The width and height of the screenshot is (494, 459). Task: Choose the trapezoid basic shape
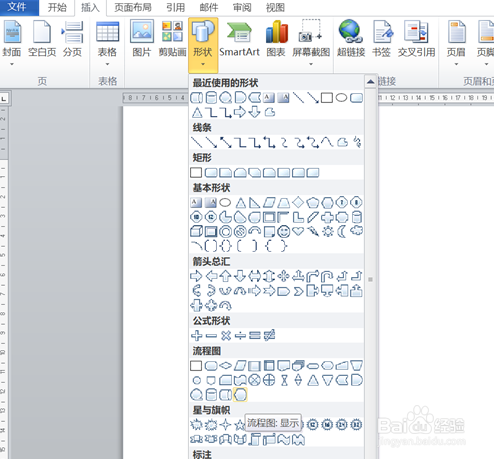click(x=284, y=202)
